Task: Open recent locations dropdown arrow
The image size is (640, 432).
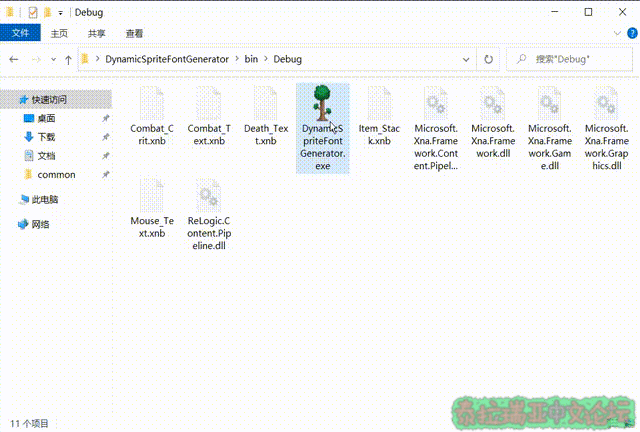Action: (x=53, y=60)
